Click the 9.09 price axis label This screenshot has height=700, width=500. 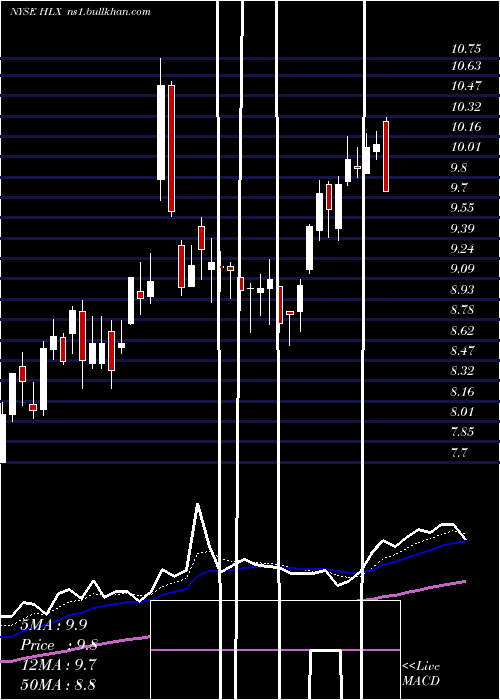coord(462,269)
